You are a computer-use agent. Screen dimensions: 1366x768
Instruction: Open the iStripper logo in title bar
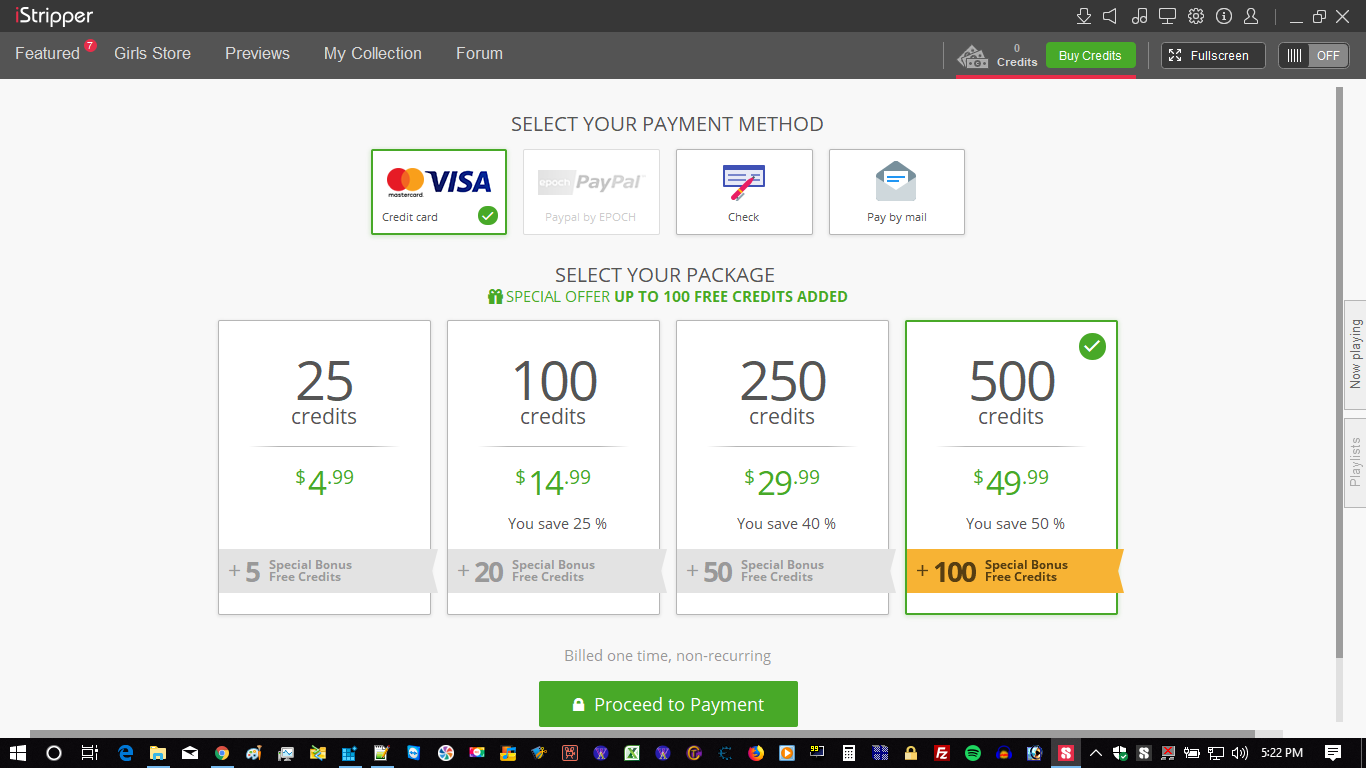click(x=54, y=16)
